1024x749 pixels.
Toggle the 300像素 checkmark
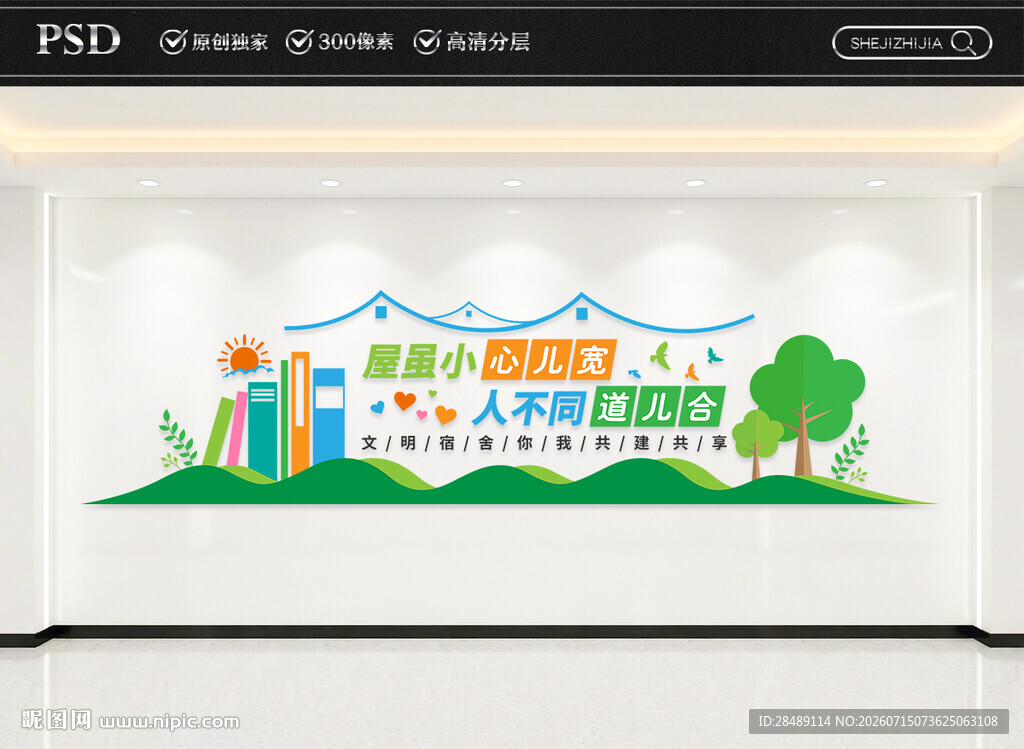click(300, 42)
